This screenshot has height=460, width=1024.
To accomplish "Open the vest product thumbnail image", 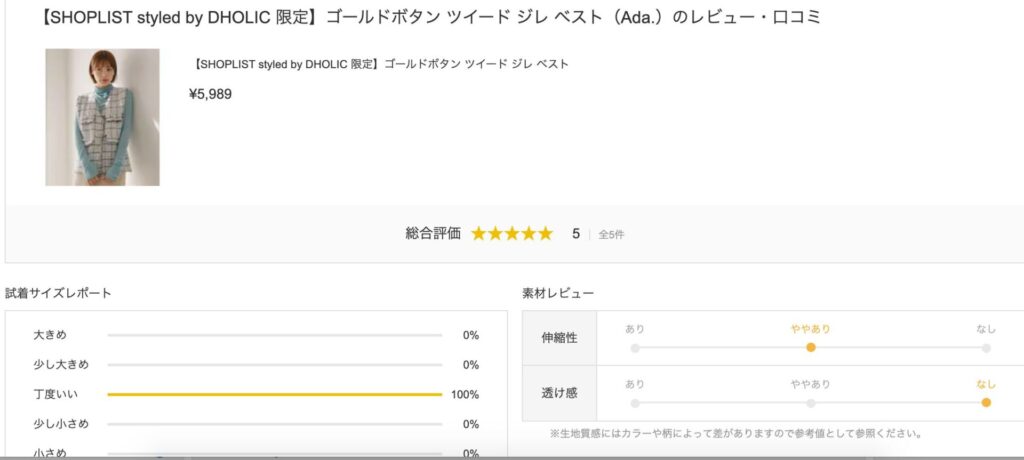I will pos(102,117).
